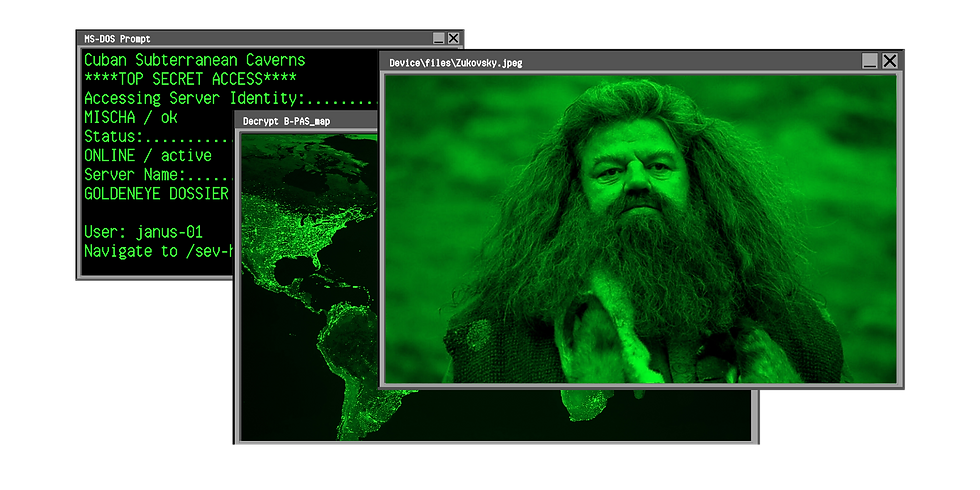
Task: Click the 'MISCHA / ok' line
Action: coord(131,118)
